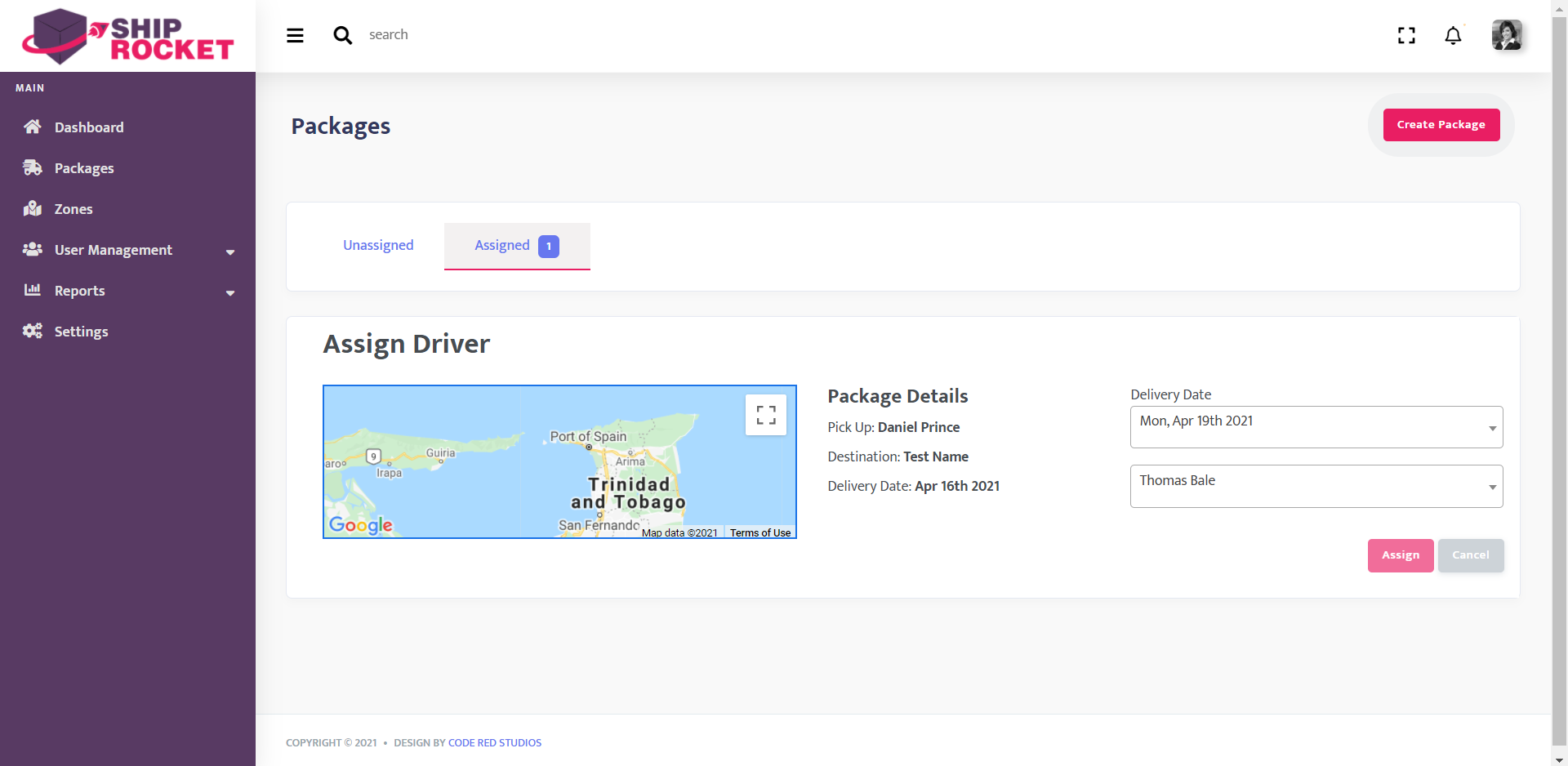This screenshot has width=1568, height=766.
Task: Open the Code Red Studios link
Action: click(x=494, y=742)
